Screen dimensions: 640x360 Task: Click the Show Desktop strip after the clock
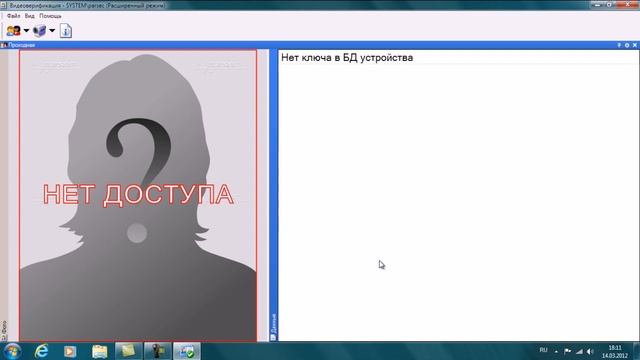coord(636,351)
